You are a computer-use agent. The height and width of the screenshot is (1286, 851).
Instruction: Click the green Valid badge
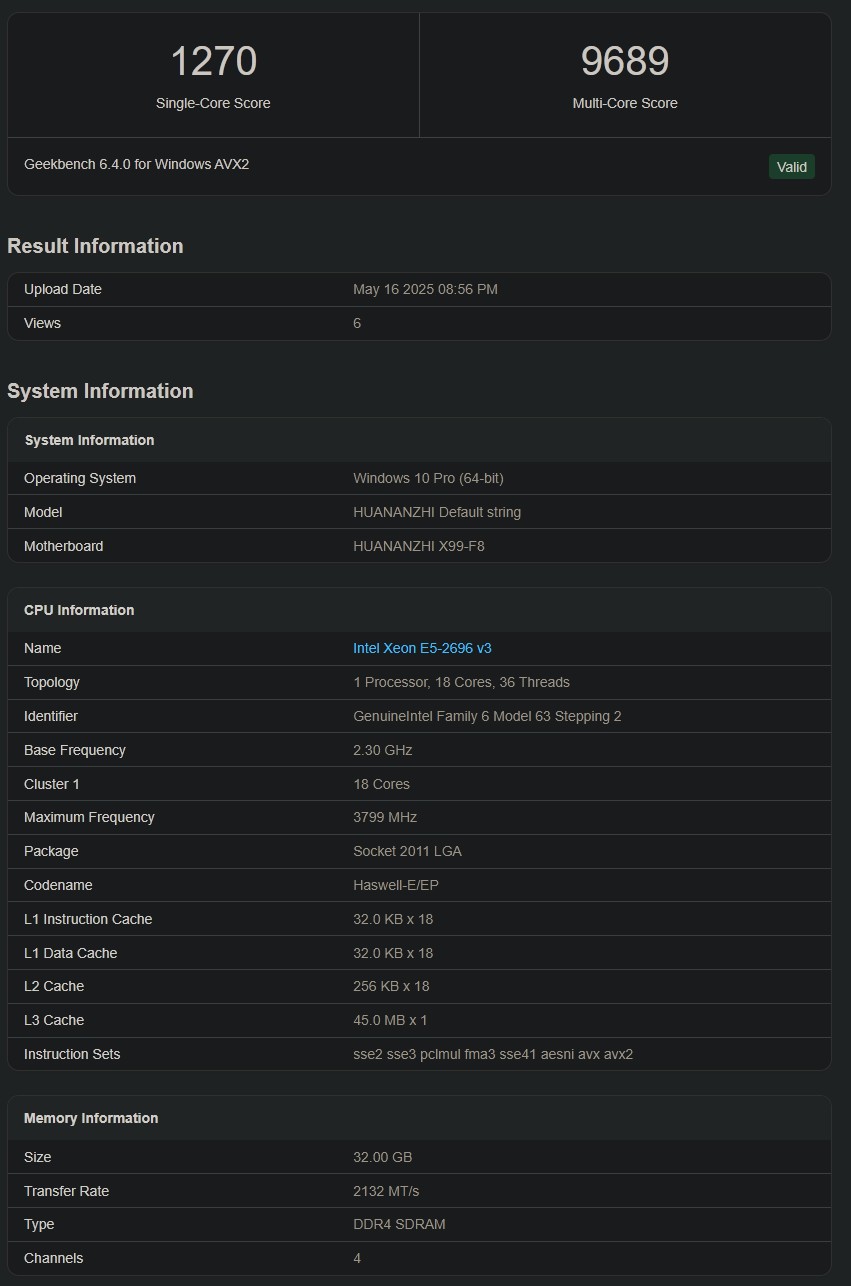(791, 167)
